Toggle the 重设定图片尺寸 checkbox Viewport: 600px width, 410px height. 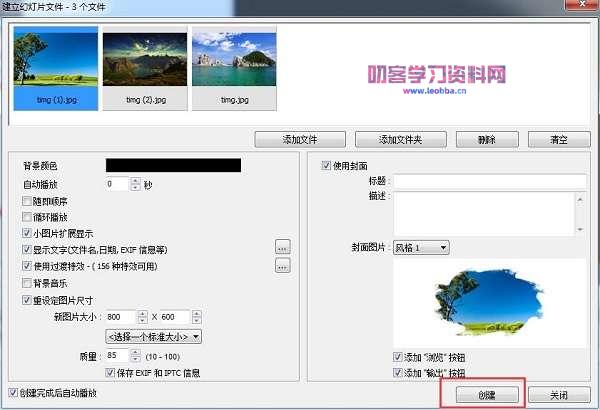click(27, 300)
